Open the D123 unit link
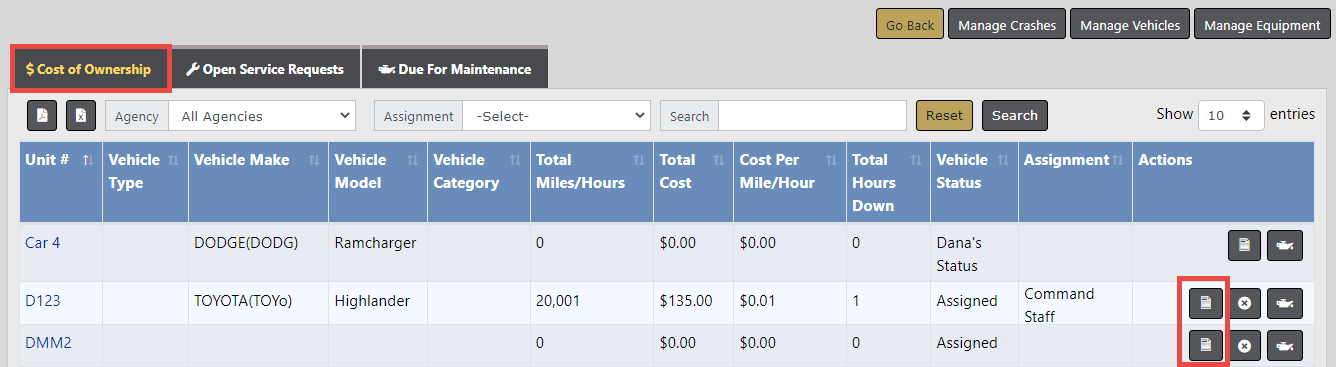The height and width of the screenshot is (367, 1336). 42,300
